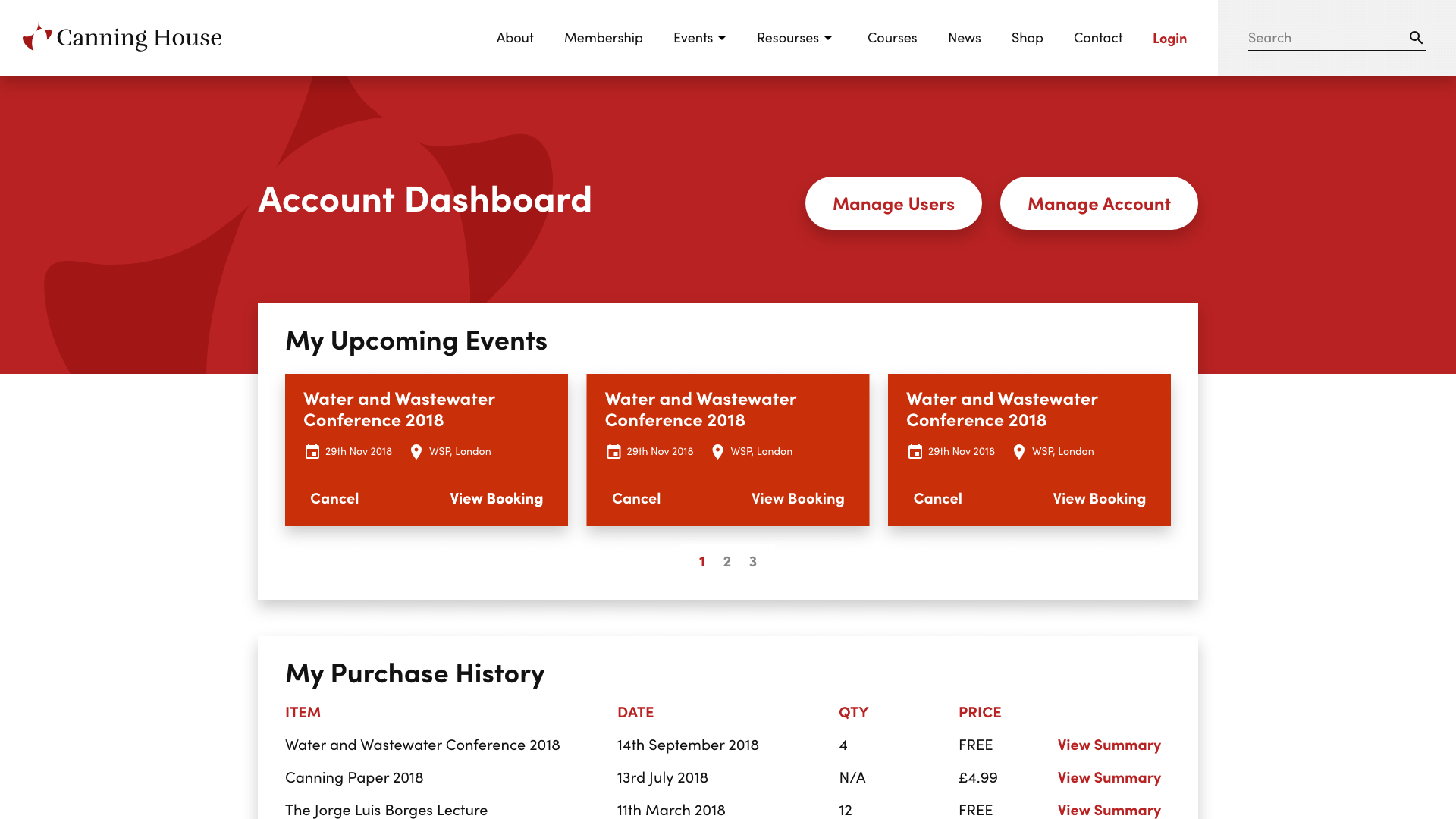Click the '£4.99' price cell
The height and width of the screenshot is (819, 1456).
(978, 777)
